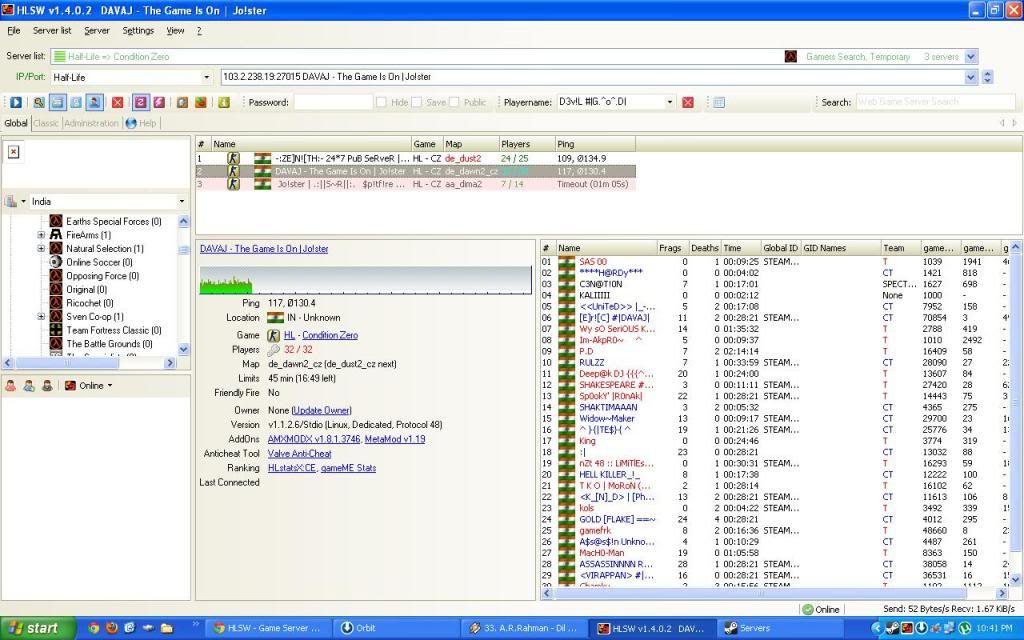This screenshot has width=1024, height=640.
Task: Click the Half-Life icon beside Gamers Search
Action: (x=791, y=57)
